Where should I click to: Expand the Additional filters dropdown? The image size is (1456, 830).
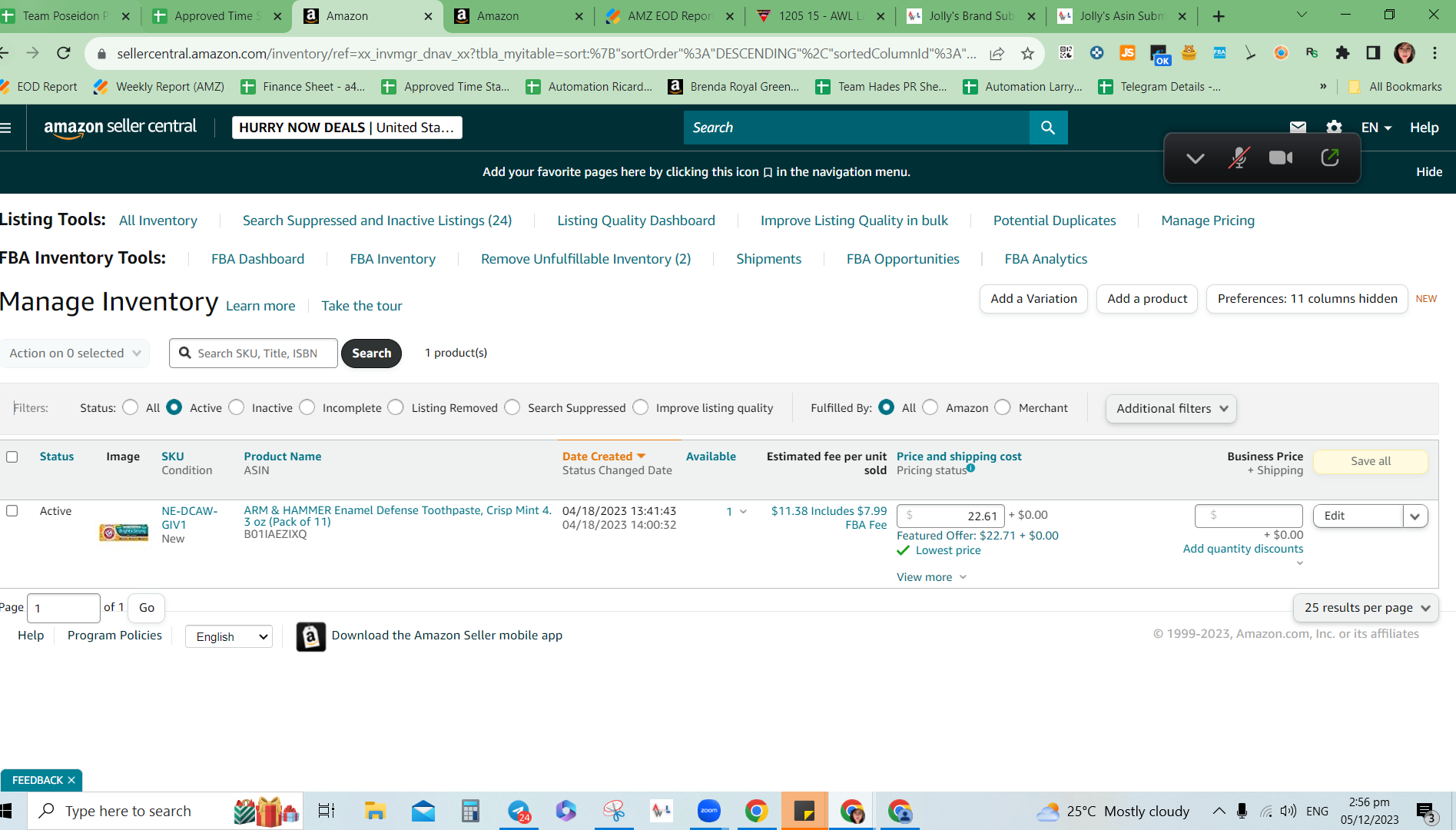[x=1171, y=408]
